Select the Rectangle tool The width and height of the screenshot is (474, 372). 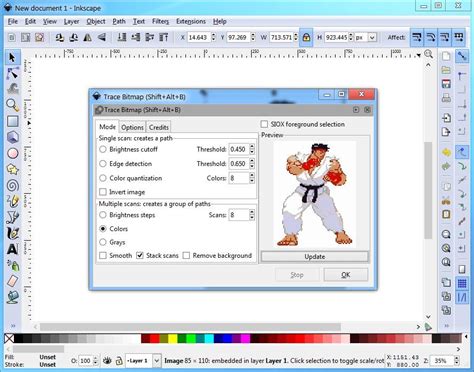12,121
